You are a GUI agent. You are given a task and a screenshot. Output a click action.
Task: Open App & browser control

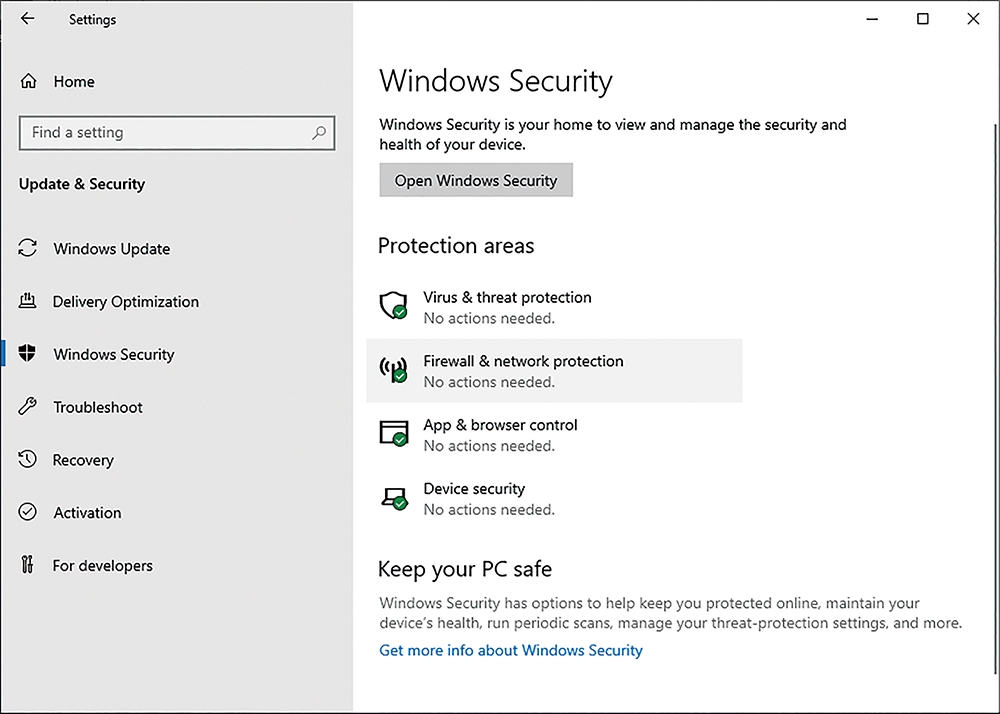[x=554, y=434]
